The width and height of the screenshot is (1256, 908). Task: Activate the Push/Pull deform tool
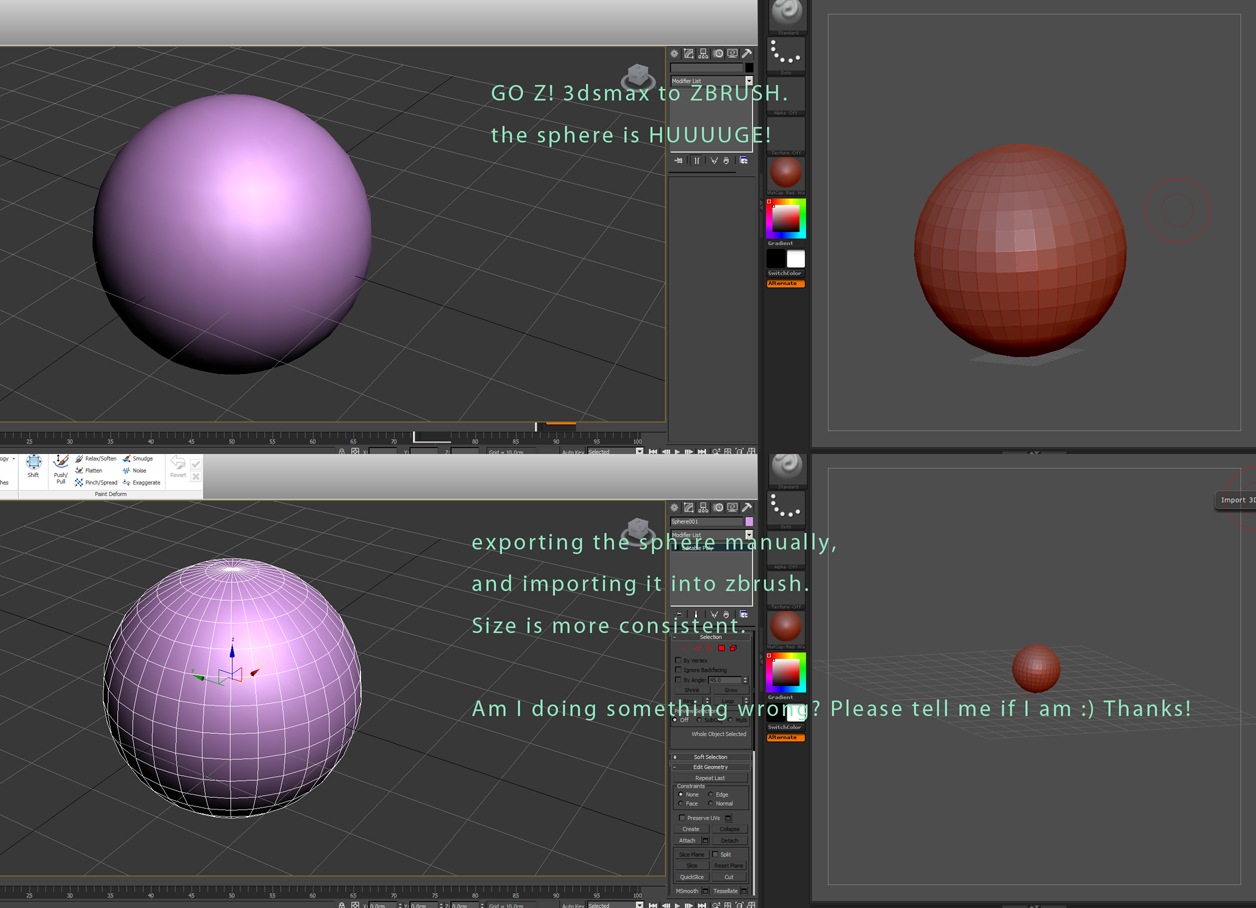click(61, 469)
